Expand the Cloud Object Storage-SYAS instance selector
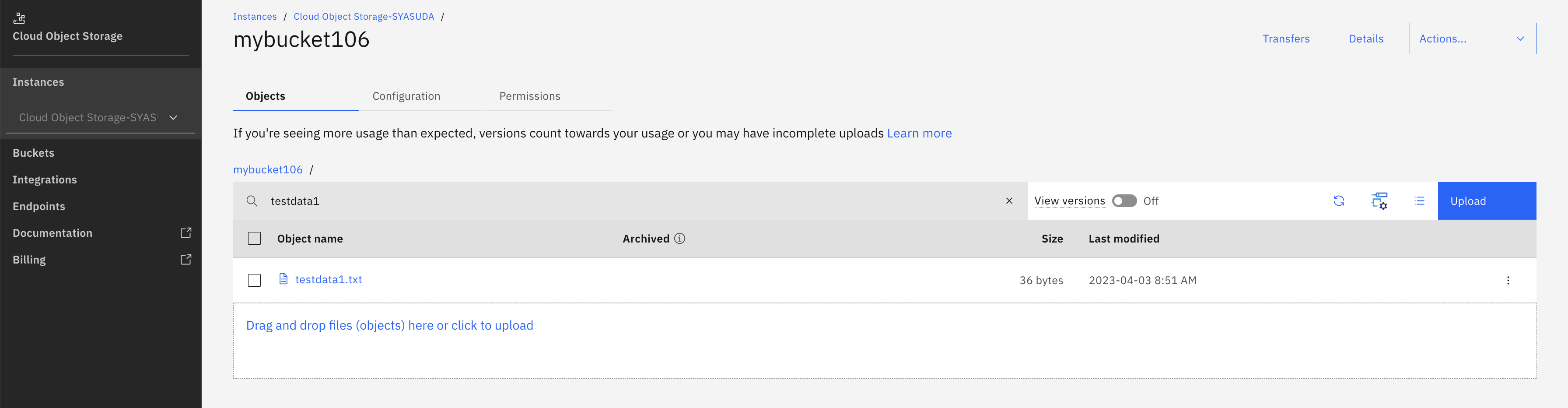The width and height of the screenshot is (1568, 408). pyautogui.click(x=101, y=117)
